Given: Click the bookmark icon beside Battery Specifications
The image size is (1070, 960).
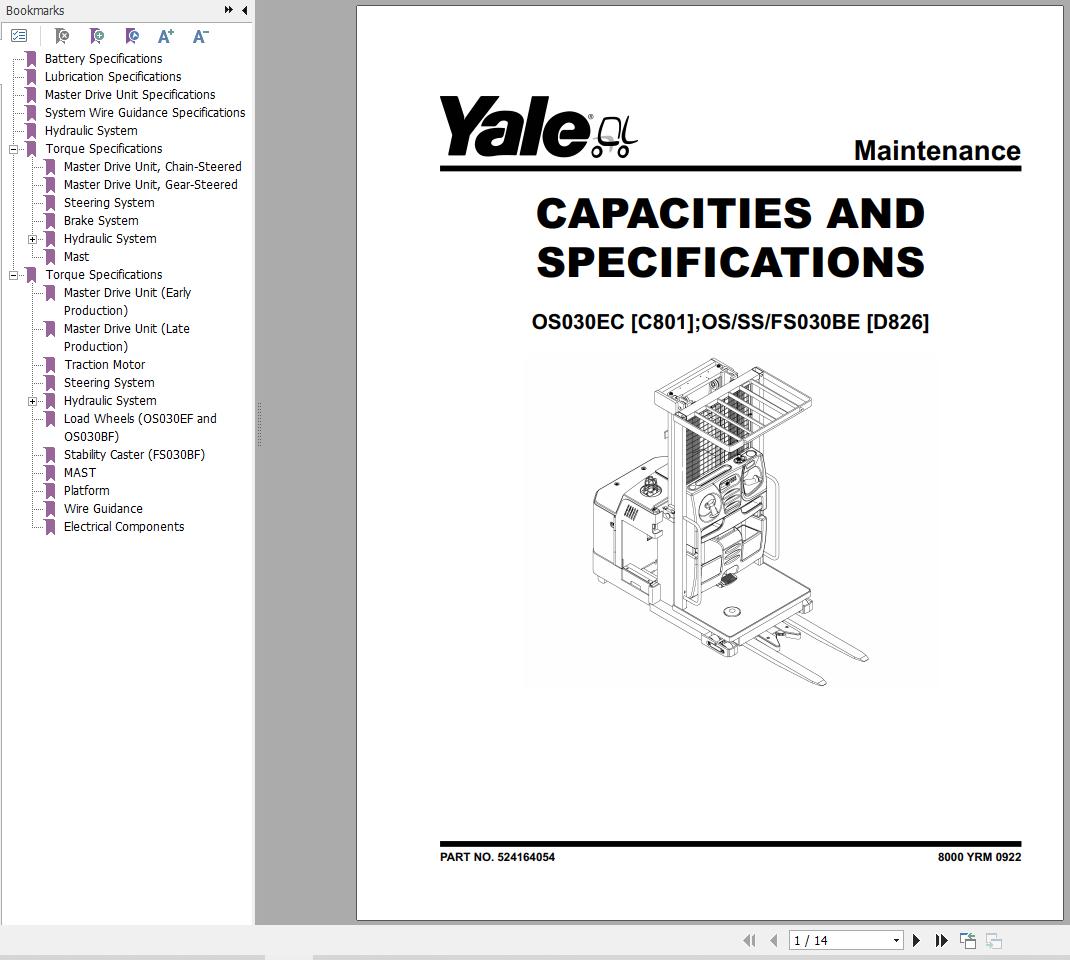Looking at the screenshot, I should click(x=31, y=59).
